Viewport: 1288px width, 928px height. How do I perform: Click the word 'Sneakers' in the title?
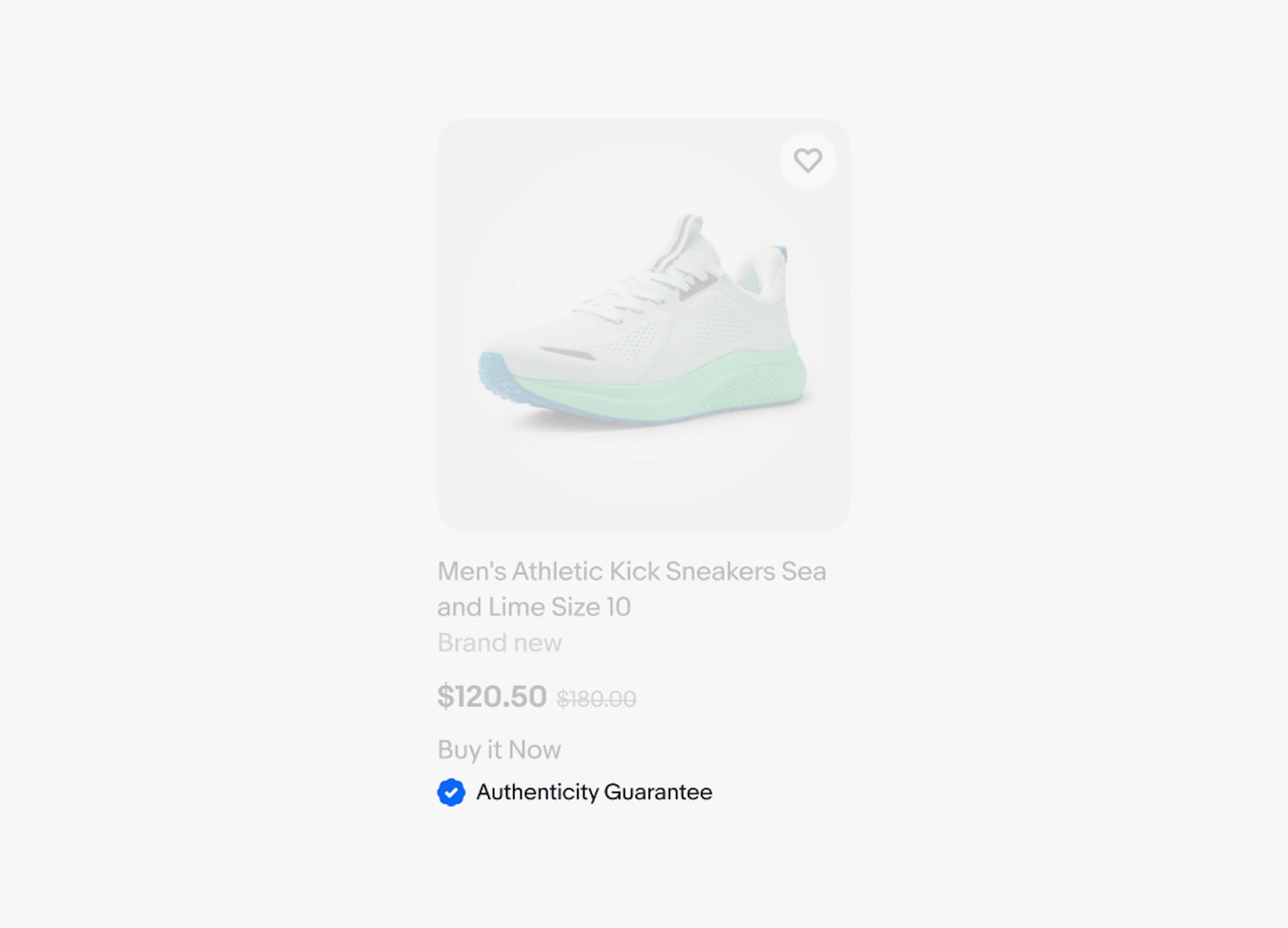tap(720, 571)
